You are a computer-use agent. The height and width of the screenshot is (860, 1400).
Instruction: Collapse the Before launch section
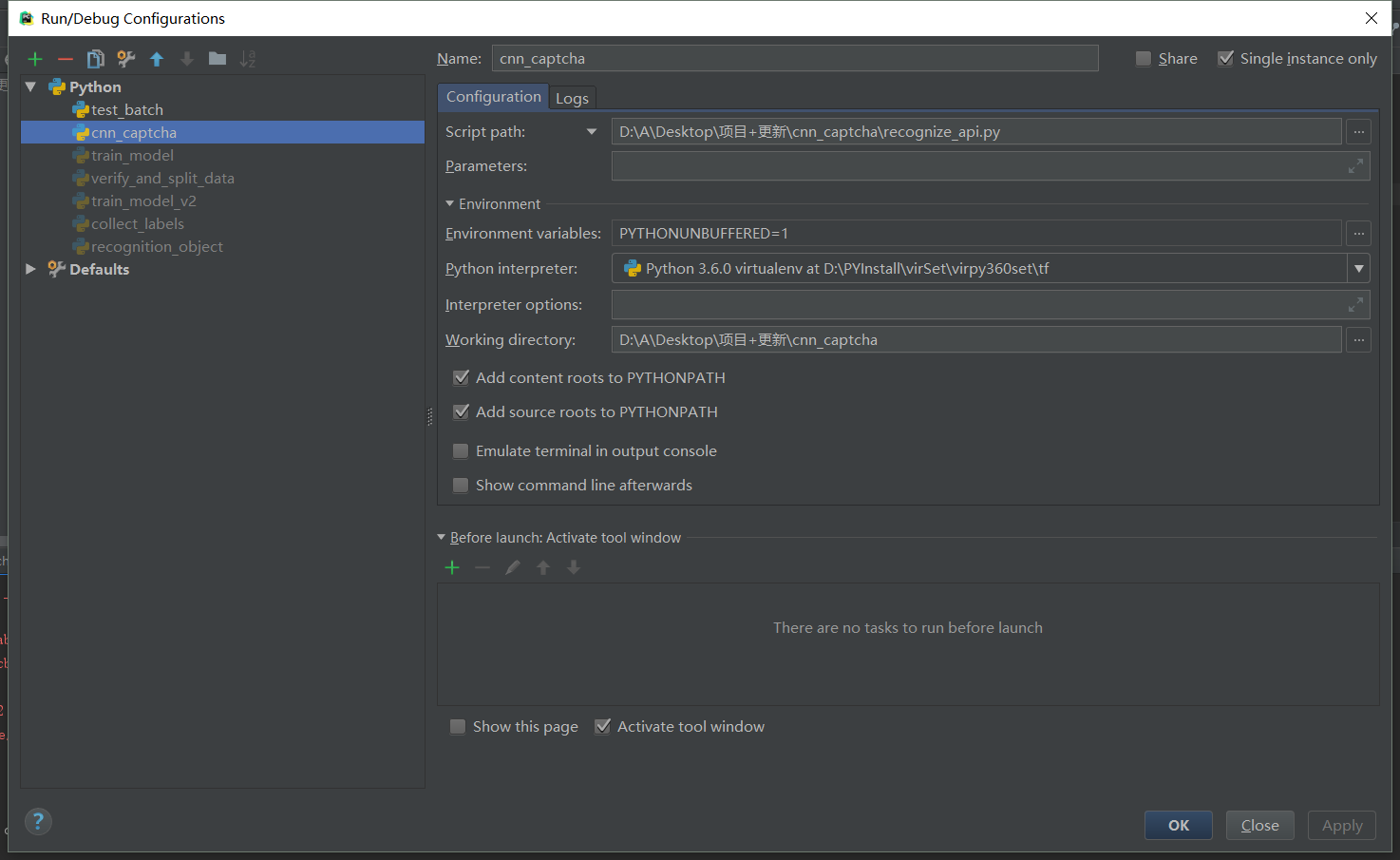coord(442,538)
